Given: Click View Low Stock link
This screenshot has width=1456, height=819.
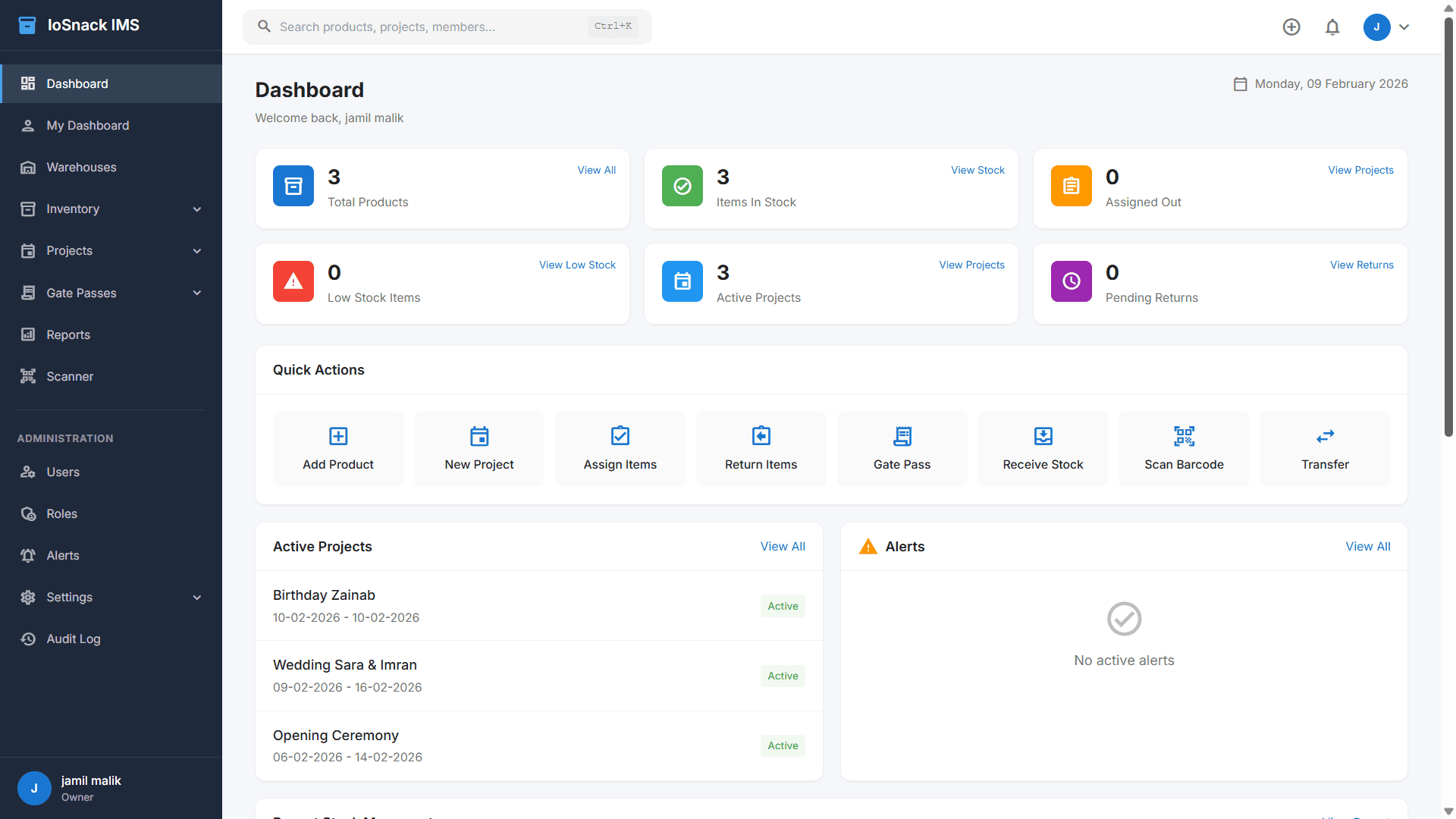Looking at the screenshot, I should 577,265.
